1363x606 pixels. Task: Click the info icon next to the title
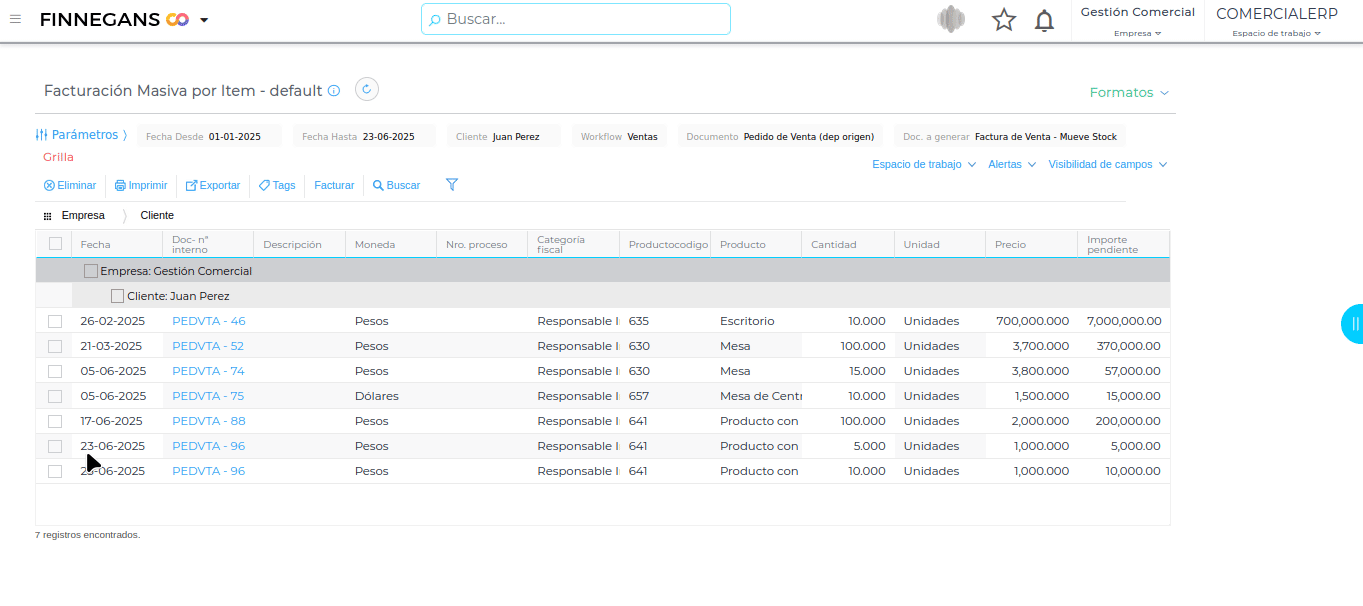click(x=334, y=91)
